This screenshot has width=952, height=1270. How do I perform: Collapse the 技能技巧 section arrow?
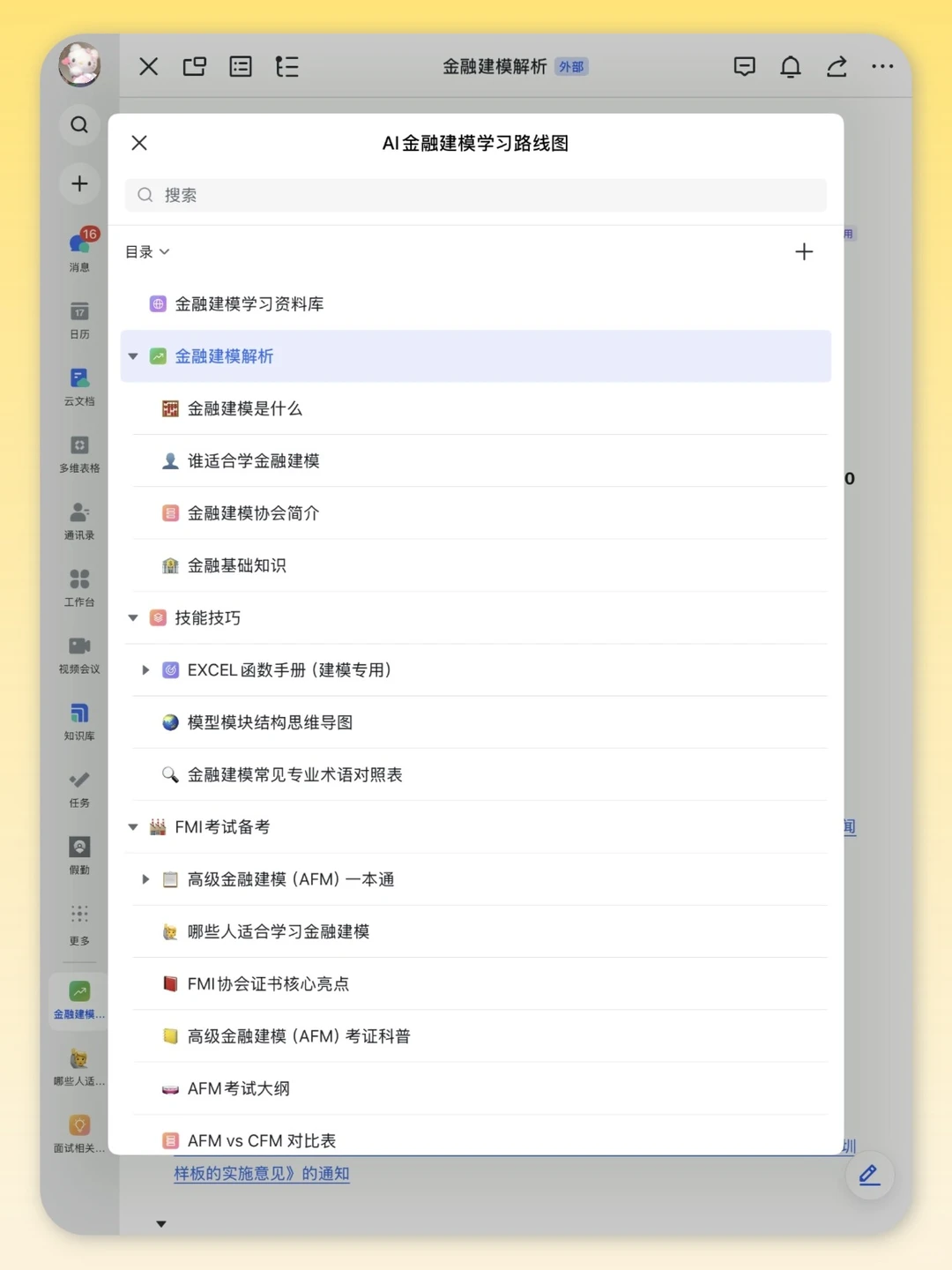pyautogui.click(x=133, y=618)
